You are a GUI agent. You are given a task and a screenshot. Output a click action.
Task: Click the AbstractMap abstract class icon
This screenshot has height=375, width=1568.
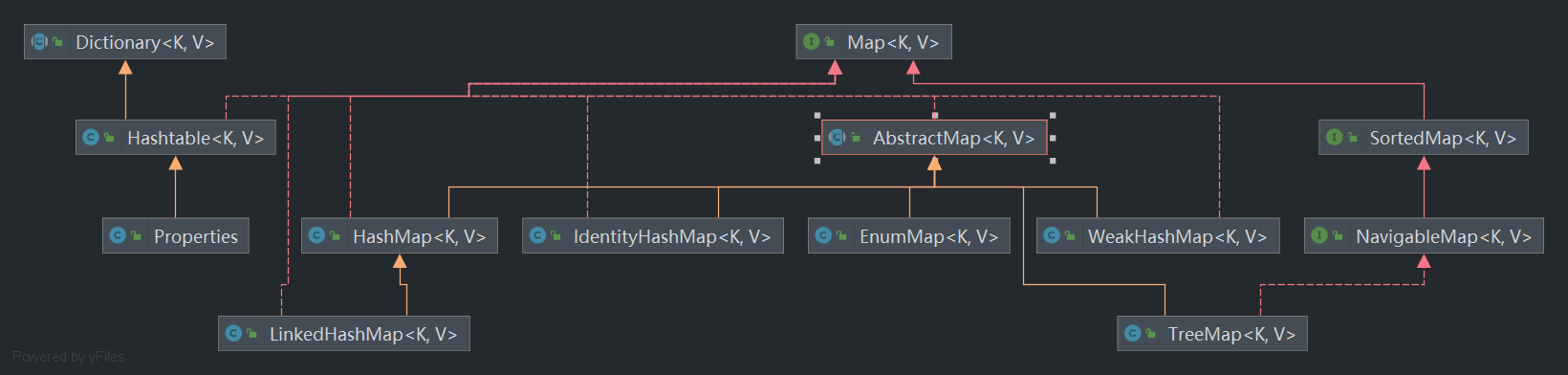[x=837, y=138]
